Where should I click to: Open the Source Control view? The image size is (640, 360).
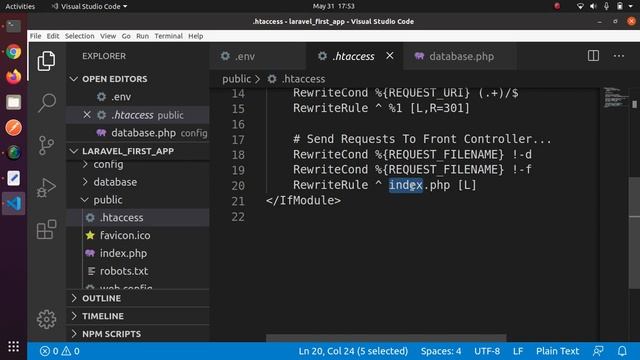tap(46, 145)
